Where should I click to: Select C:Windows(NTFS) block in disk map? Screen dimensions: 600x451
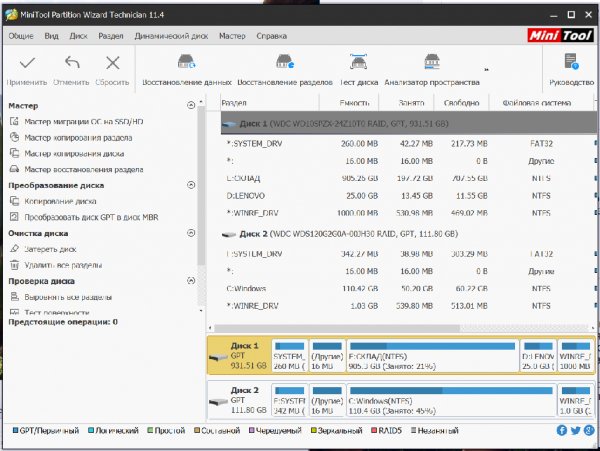pyautogui.click(x=452, y=400)
